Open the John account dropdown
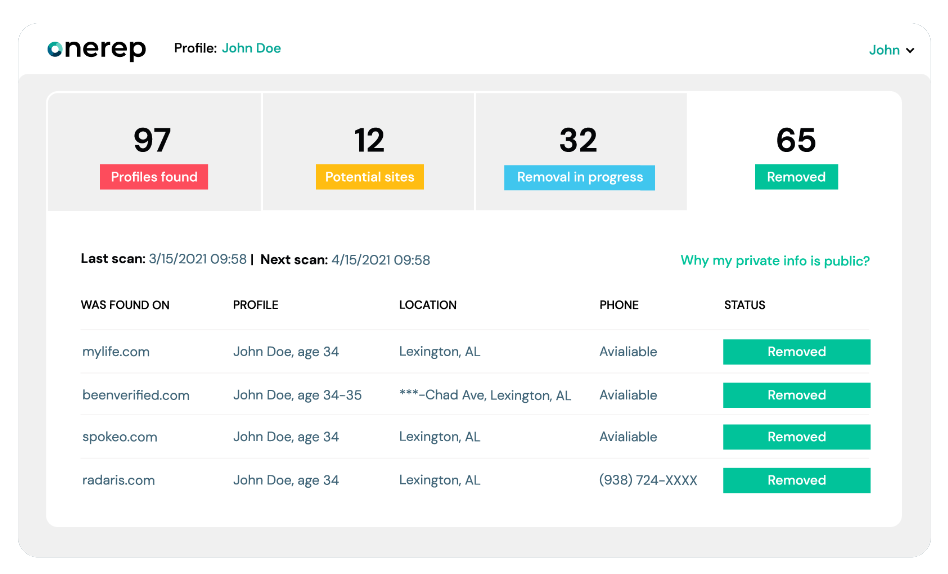 (891, 50)
